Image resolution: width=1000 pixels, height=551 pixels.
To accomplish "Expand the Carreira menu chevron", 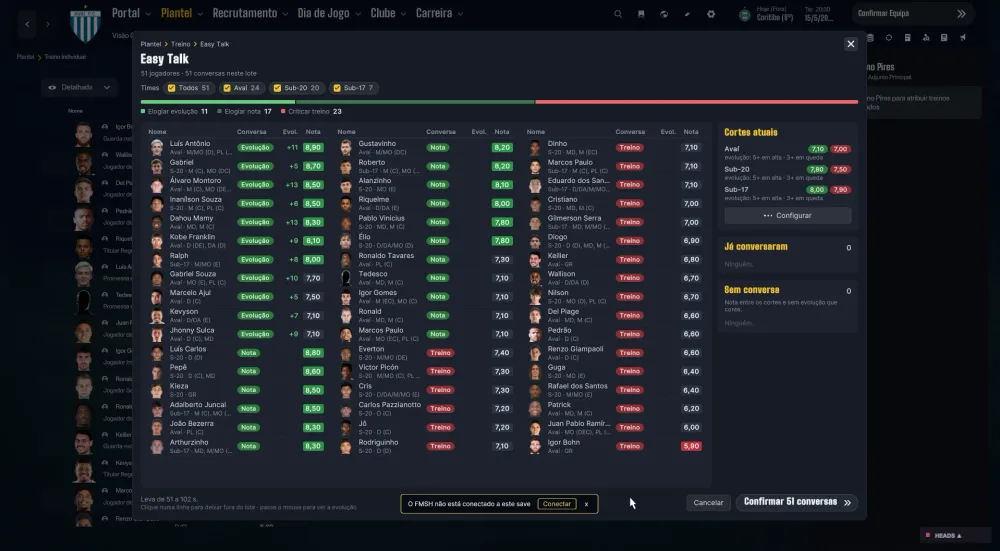I will [460, 14].
